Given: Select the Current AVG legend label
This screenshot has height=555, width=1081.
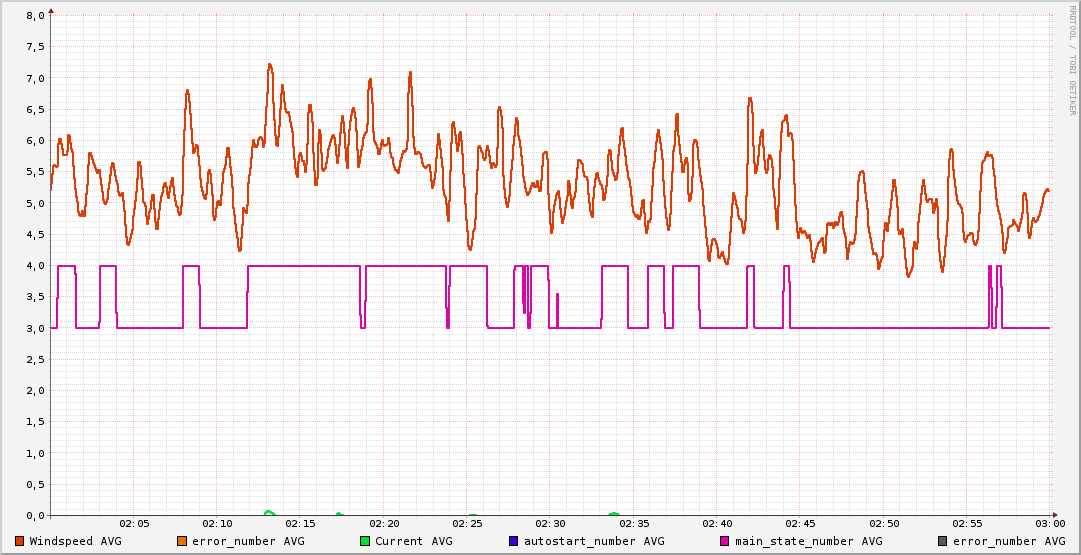Looking at the screenshot, I should pyautogui.click(x=413, y=541).
